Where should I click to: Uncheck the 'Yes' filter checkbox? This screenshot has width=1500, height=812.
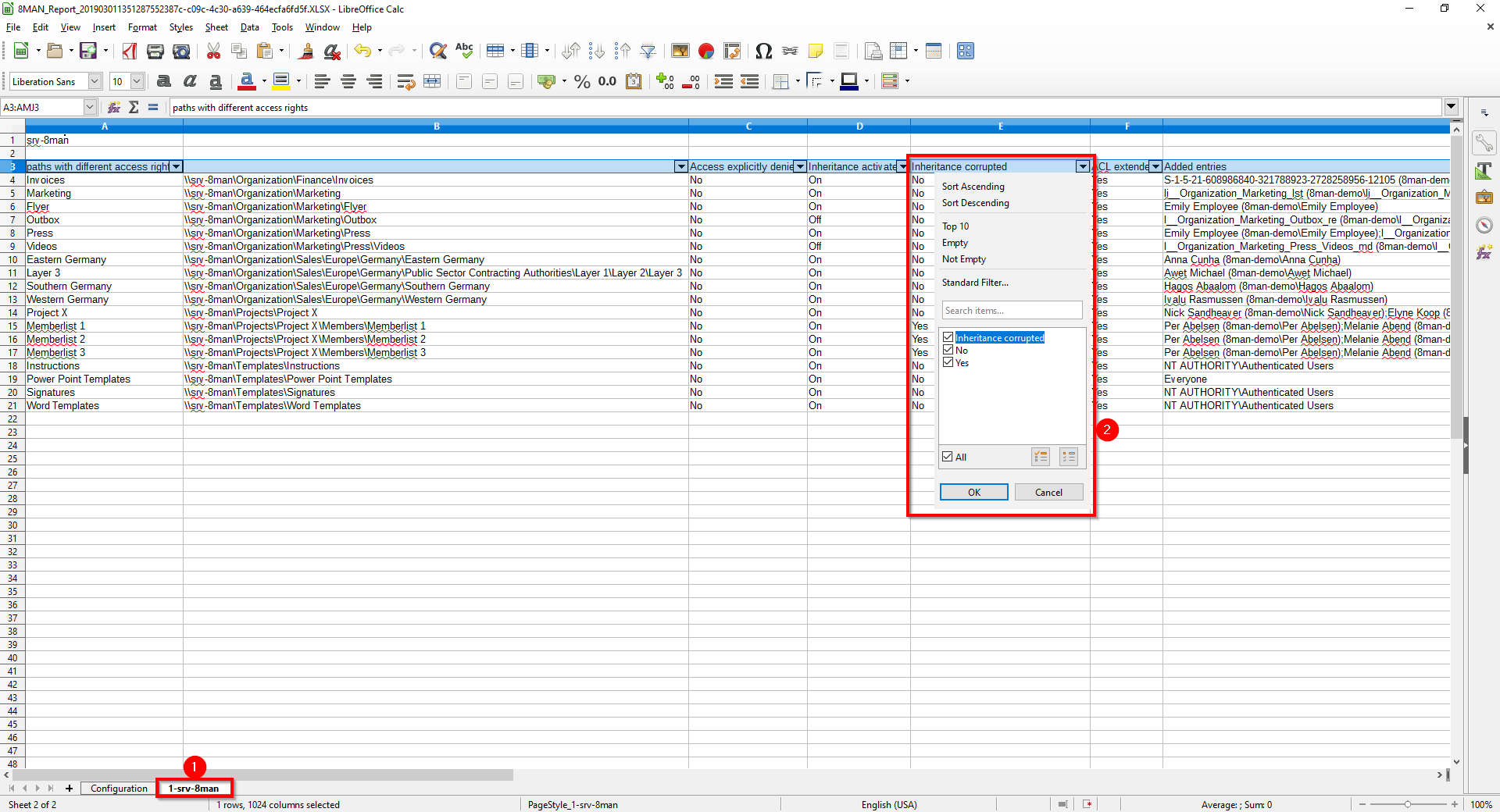948,363
